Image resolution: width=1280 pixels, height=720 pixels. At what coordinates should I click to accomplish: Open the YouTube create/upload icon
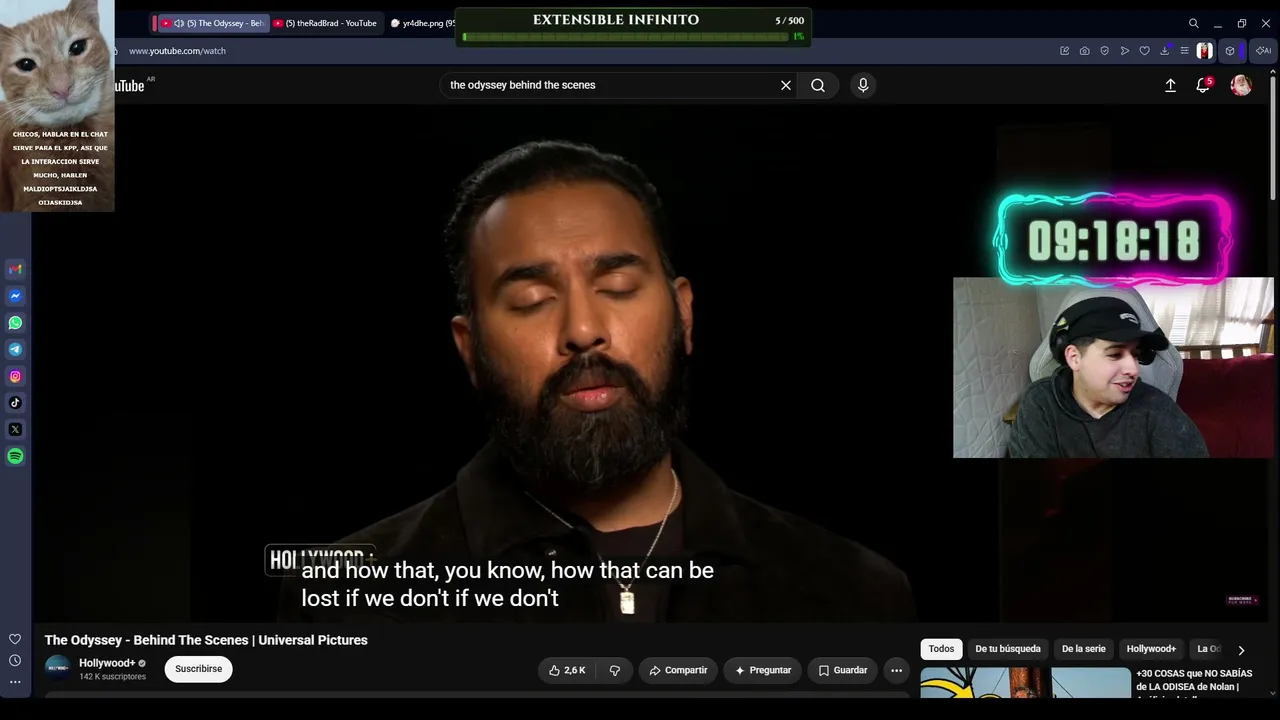[1170, 85]
